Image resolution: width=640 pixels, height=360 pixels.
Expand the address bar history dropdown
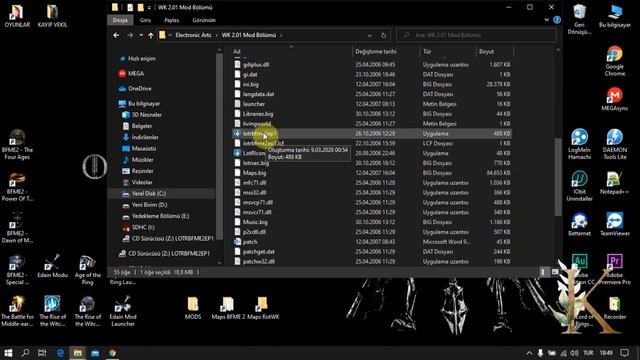coord(369,36)
